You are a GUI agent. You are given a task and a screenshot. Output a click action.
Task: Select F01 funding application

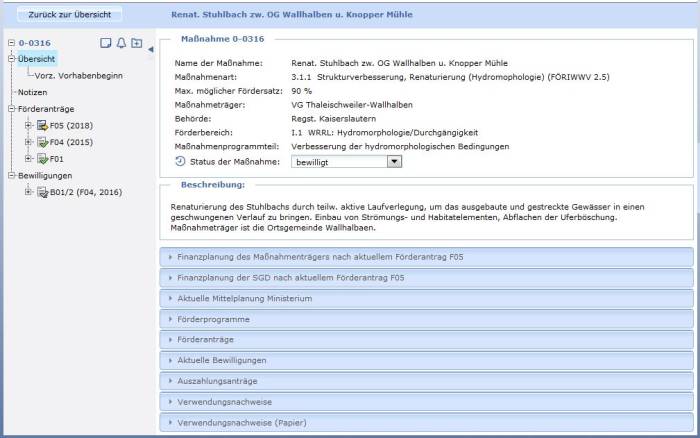pyautogui.click(x=57, y=159)
